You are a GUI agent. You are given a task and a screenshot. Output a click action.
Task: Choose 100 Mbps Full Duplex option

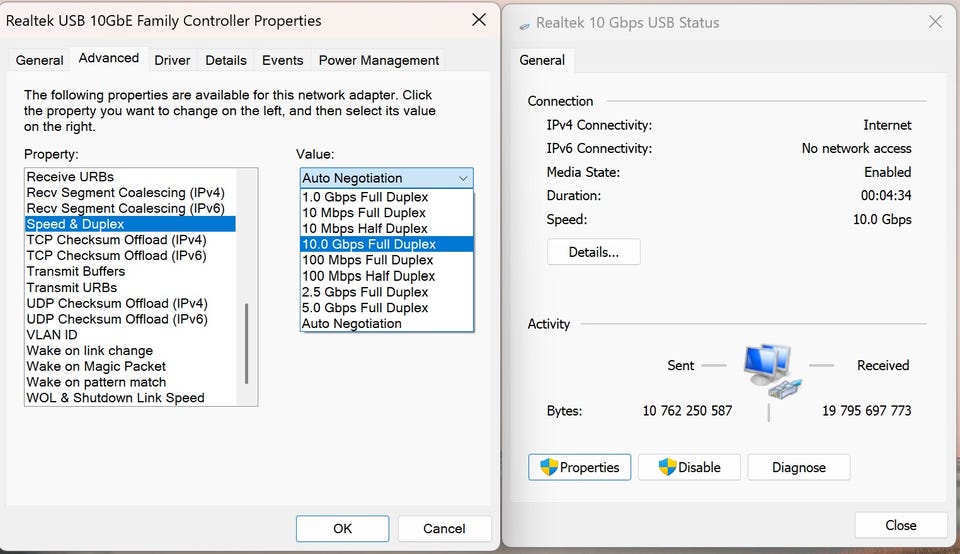(386, 260)
